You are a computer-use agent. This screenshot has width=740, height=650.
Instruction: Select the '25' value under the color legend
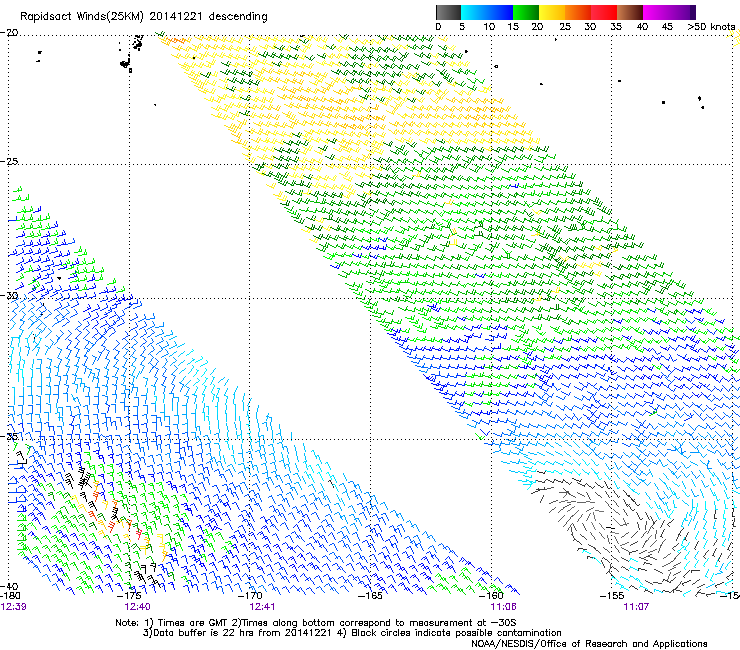click(x=565, y=26)
